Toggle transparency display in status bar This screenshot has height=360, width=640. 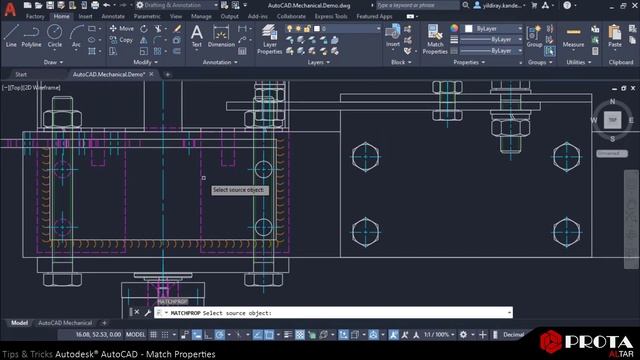coord(300,335)
